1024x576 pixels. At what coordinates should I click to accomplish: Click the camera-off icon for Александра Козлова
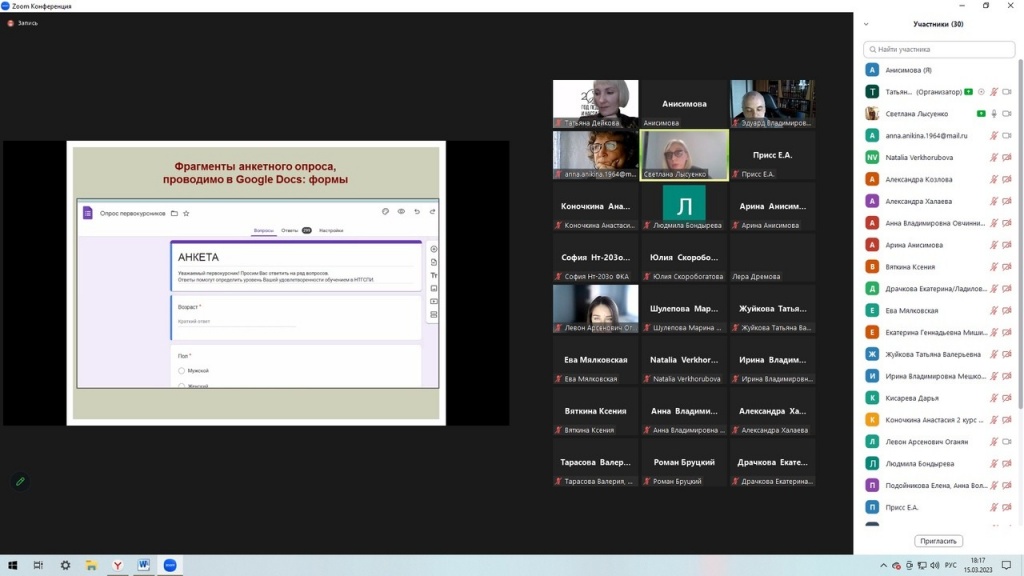pyautogui.click(x=1007, y=179)
